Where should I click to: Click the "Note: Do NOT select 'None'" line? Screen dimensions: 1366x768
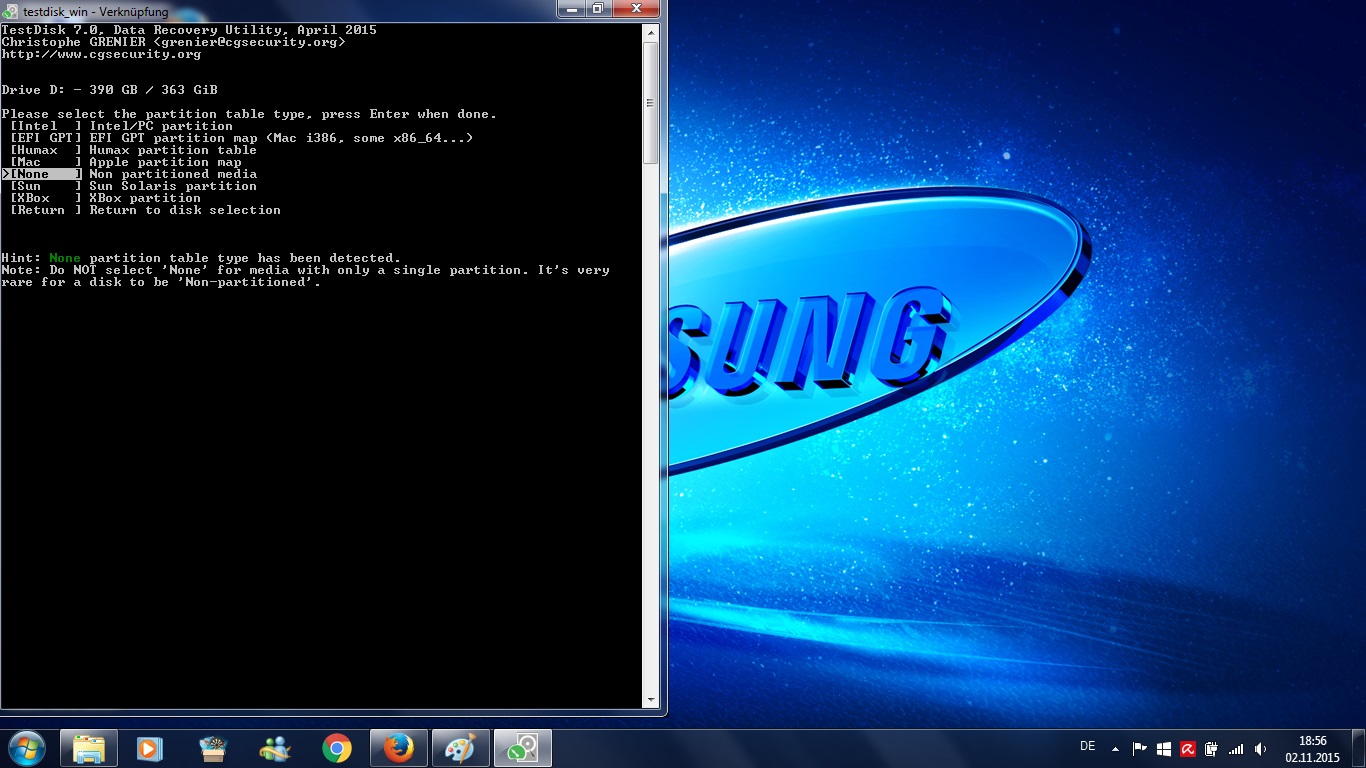tap(305, 270)
